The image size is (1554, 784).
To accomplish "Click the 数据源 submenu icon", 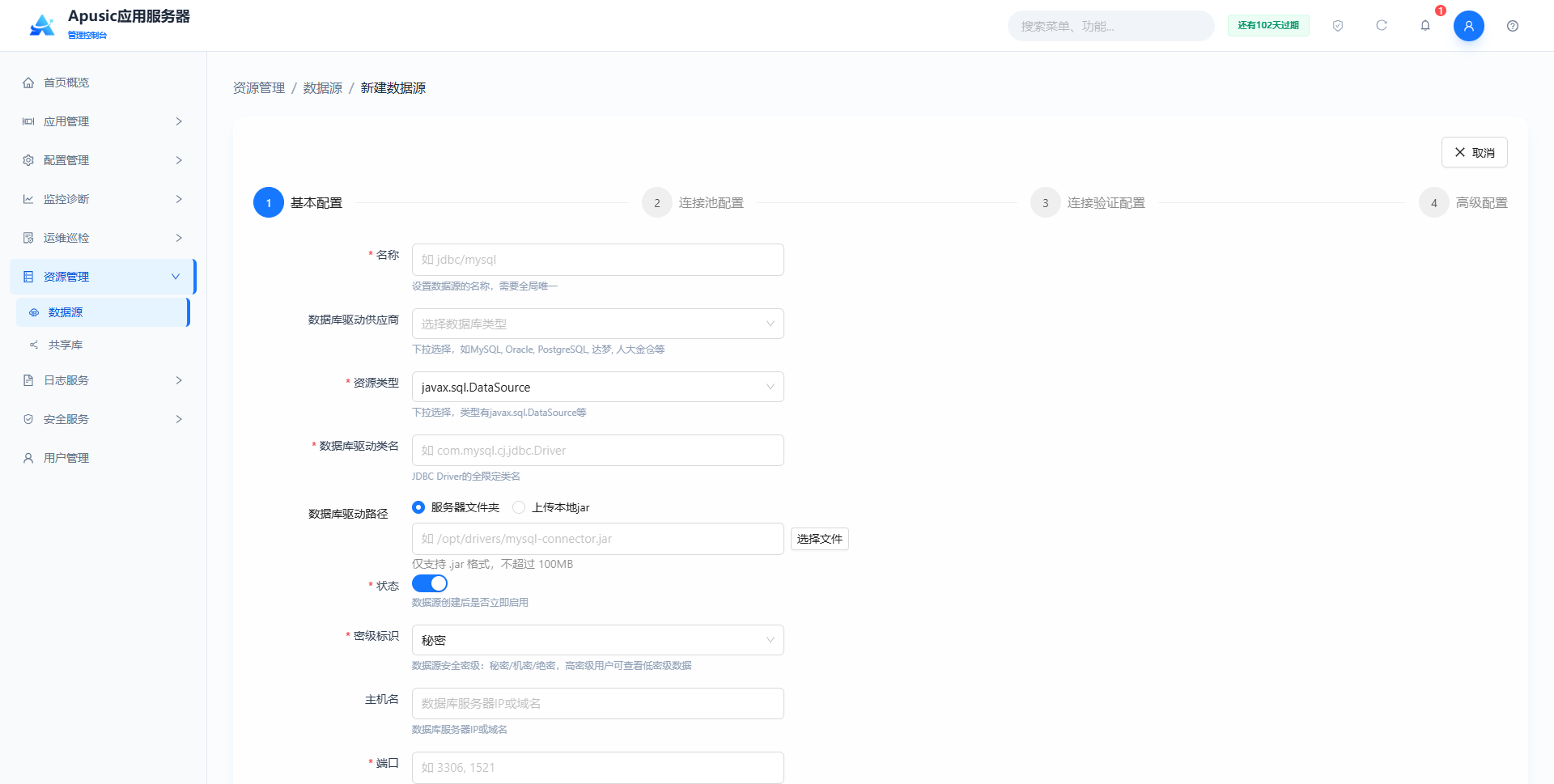I will coord(34,312).
